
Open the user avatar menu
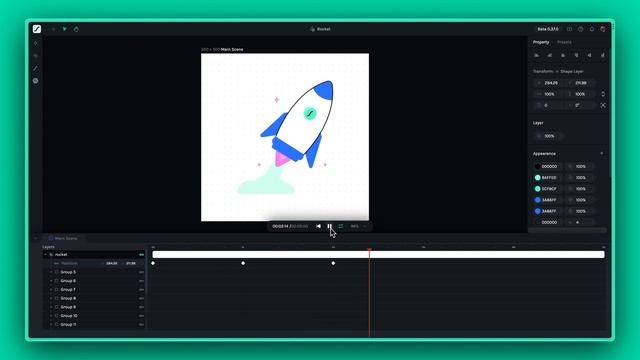(603, 29)
